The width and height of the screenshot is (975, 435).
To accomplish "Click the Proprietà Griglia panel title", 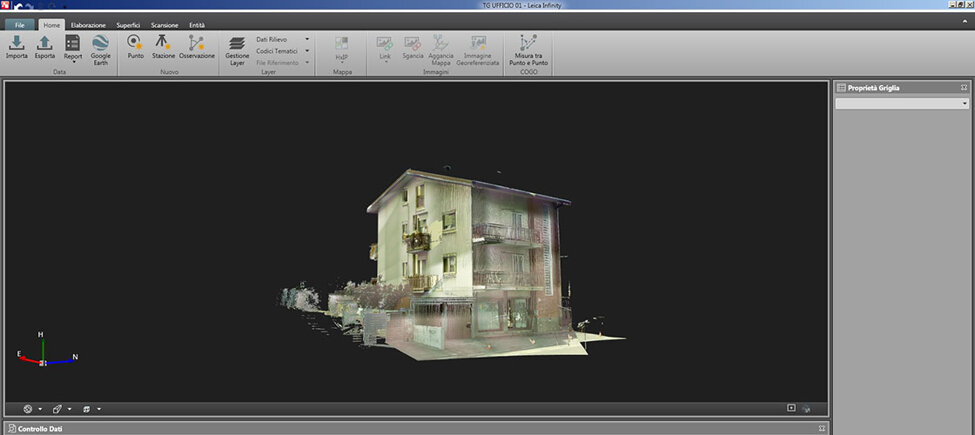I will pyautogui.click(x=873, y=88).
